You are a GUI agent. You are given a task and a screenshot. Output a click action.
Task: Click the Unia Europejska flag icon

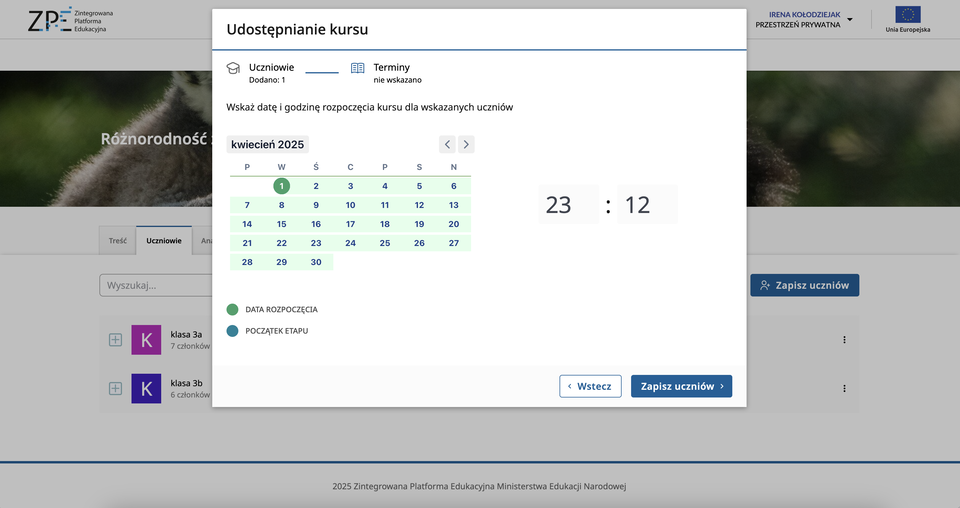click(907, 15)
